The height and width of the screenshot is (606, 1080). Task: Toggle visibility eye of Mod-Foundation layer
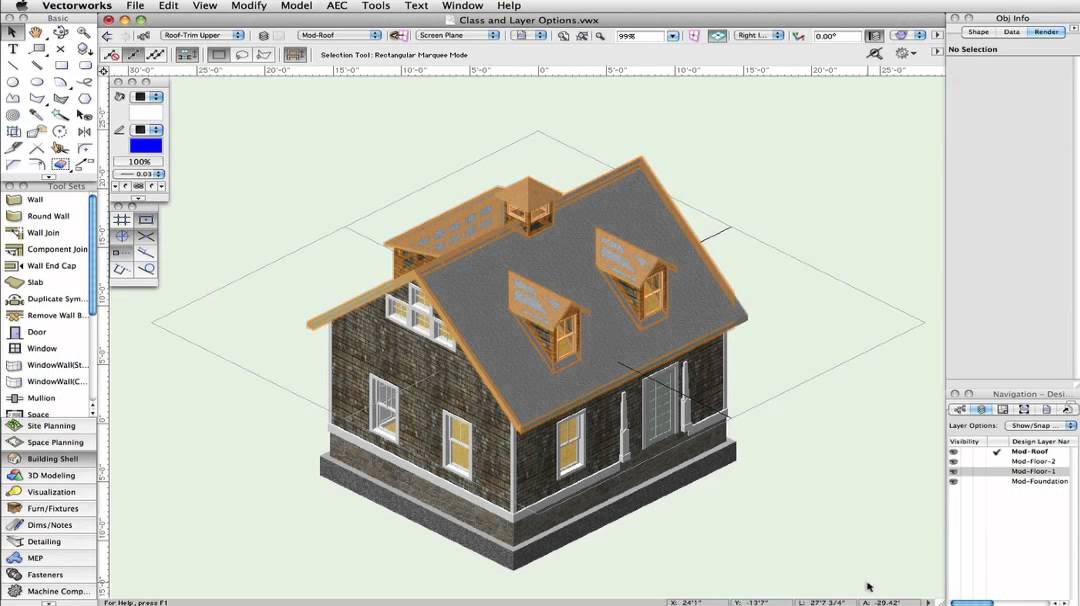953,481
